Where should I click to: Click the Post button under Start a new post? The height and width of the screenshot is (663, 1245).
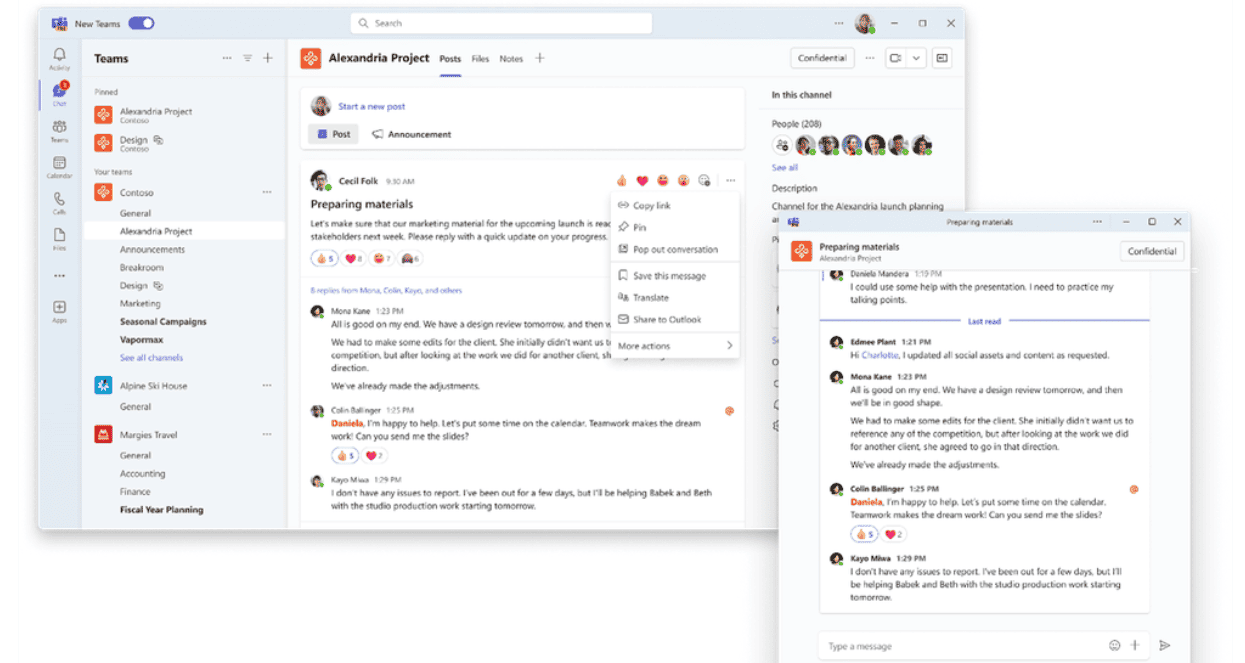point(334,134)
